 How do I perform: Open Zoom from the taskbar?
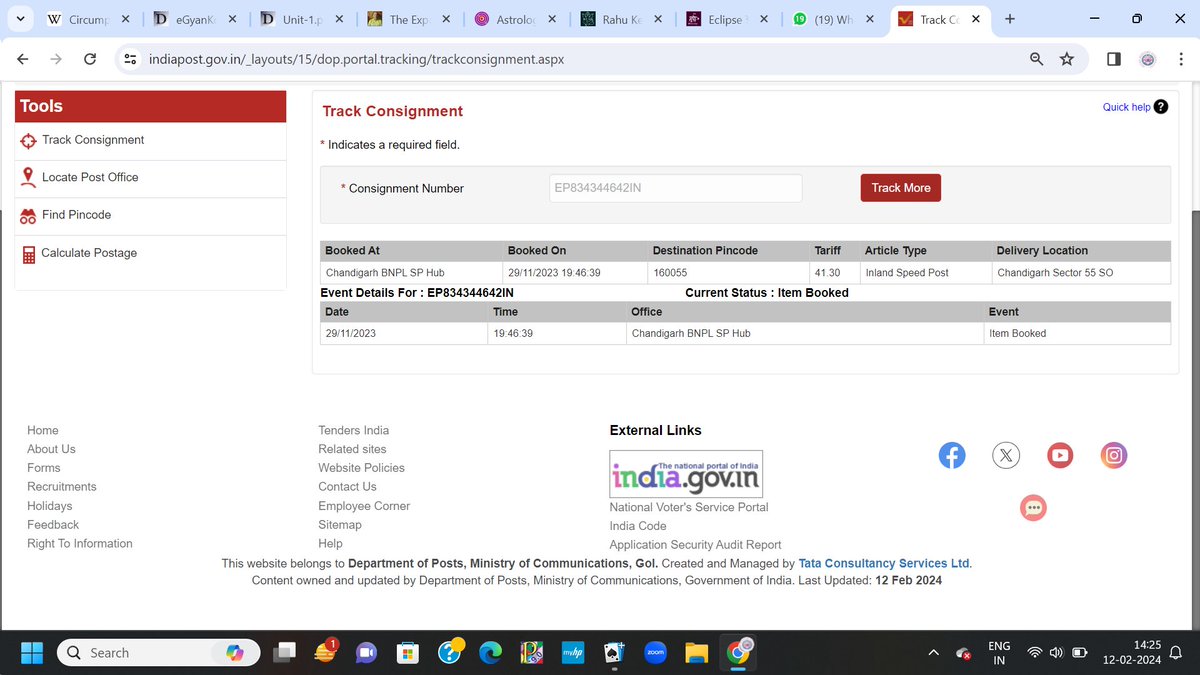656,653
